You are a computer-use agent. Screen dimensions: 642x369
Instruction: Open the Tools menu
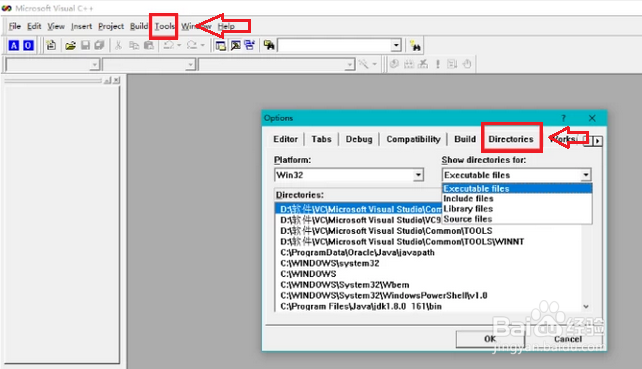click(x=164, y=26)
